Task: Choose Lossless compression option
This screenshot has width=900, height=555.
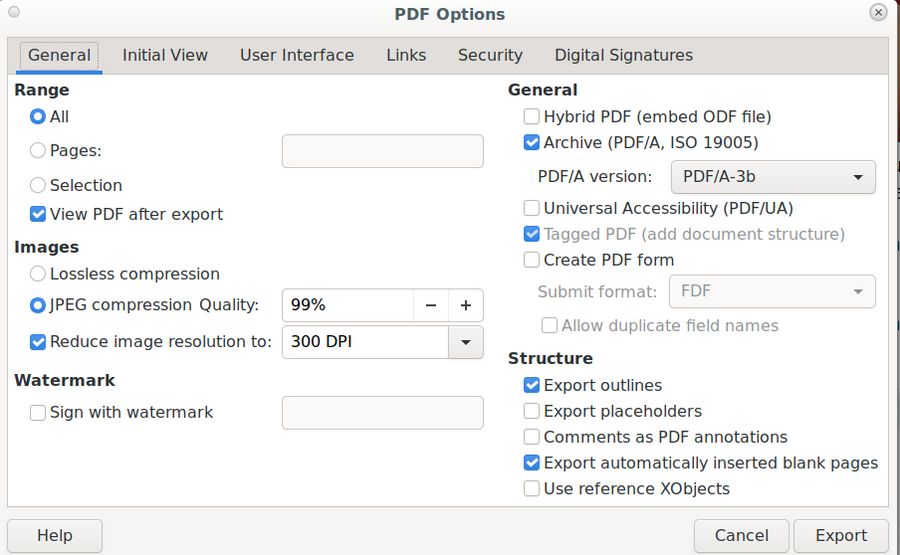Action: 38,274
